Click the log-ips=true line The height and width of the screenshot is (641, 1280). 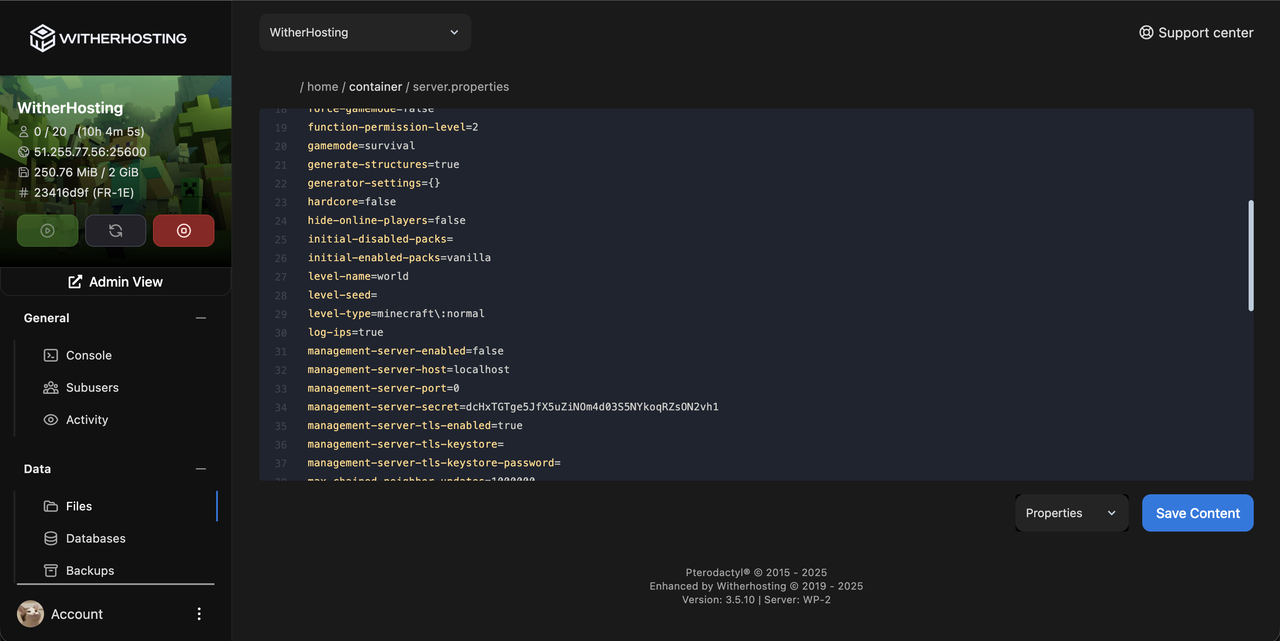point(345,332)
